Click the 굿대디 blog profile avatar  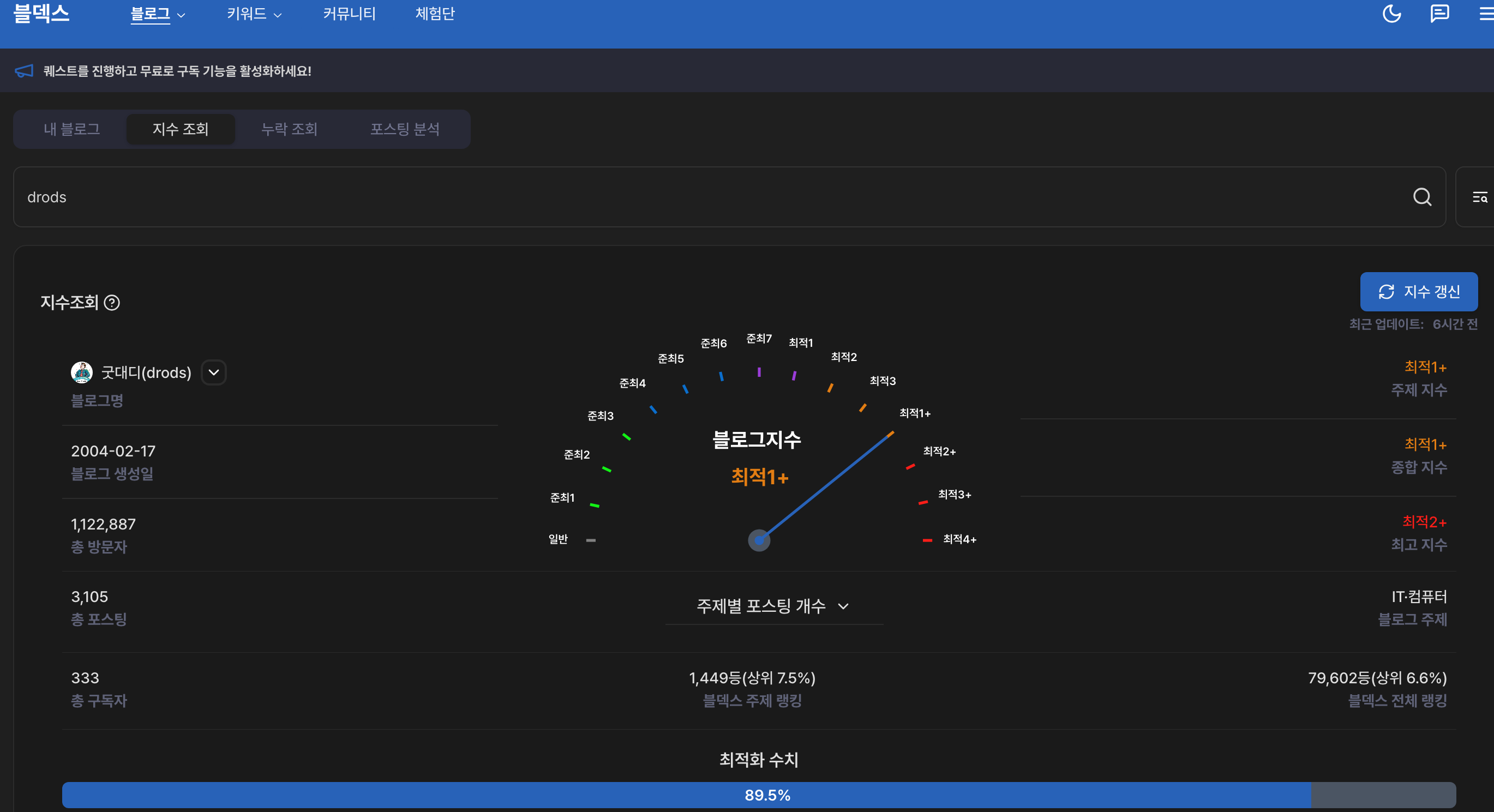point(82,372)
